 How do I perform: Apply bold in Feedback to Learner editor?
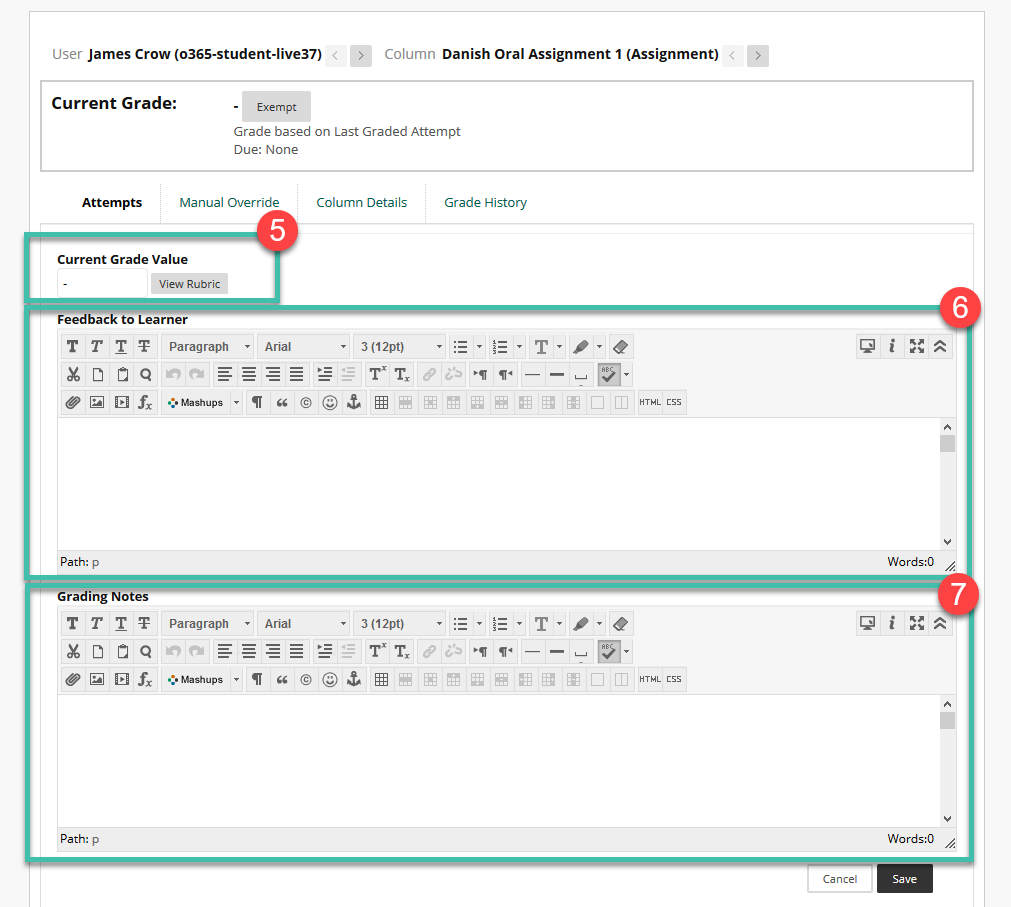pyautogui.click(x=73, y=347)
